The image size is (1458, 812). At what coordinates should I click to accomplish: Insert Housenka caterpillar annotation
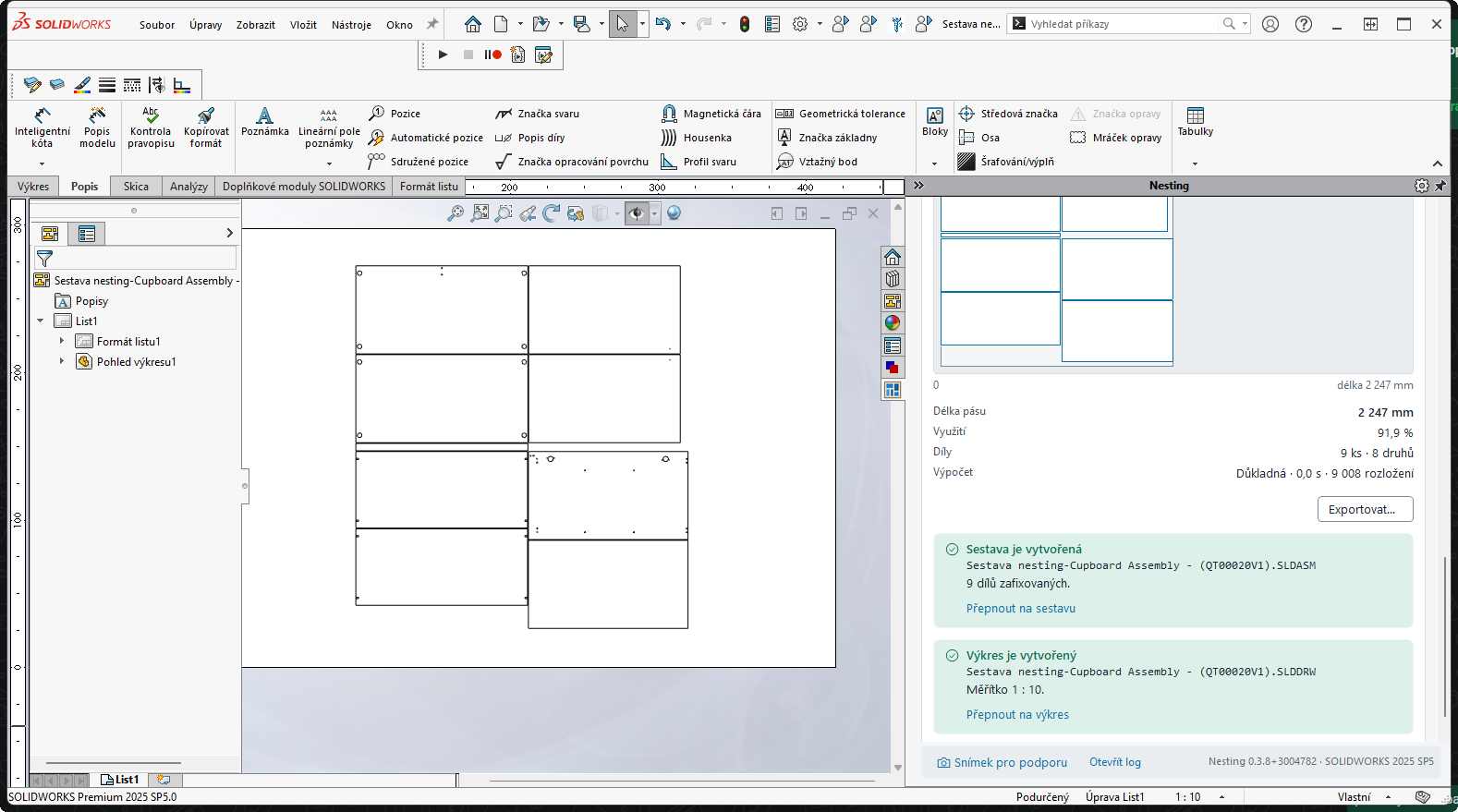click(x=697, y=138)
